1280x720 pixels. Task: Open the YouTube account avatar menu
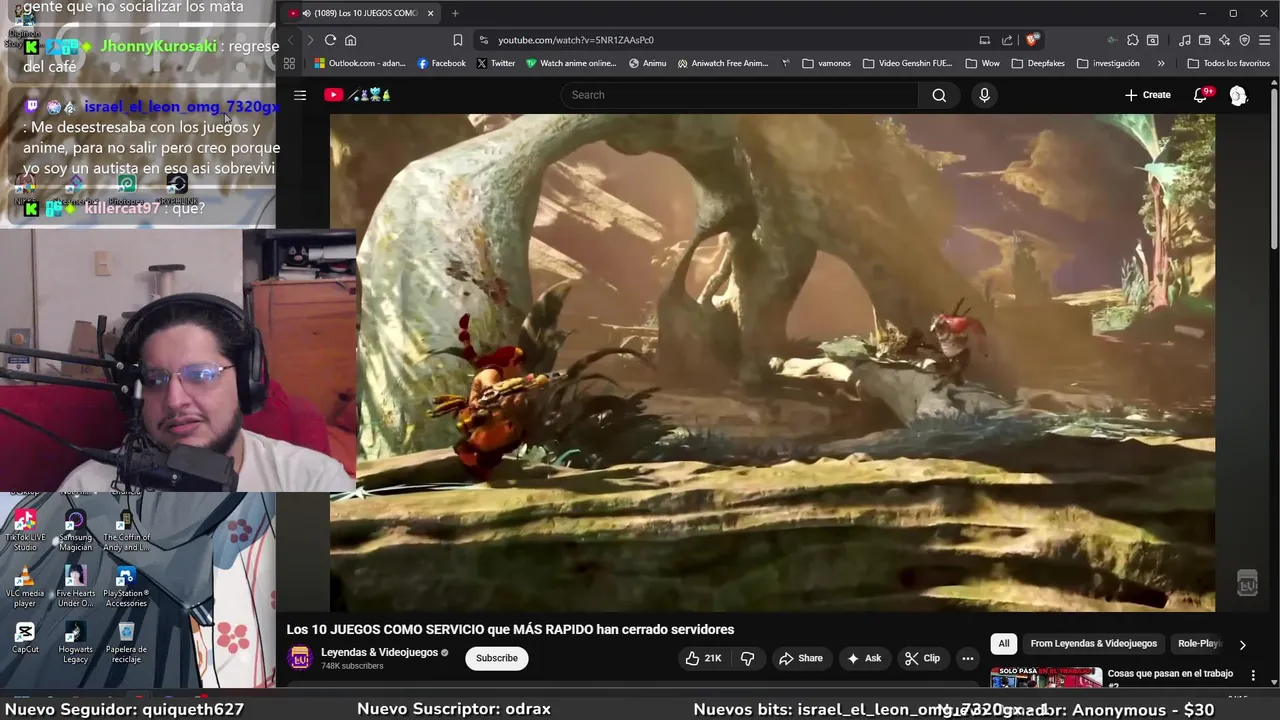[x=1238, y=95]
